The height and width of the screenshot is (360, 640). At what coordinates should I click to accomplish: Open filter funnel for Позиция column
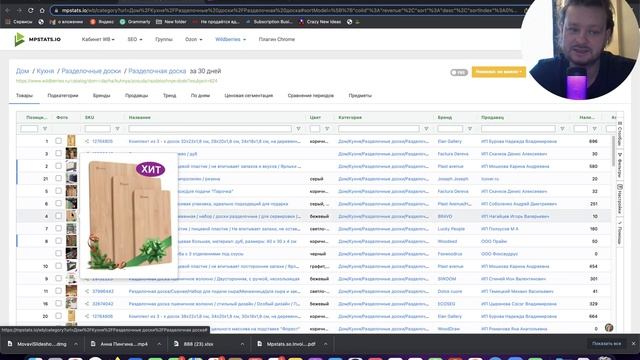45,129
